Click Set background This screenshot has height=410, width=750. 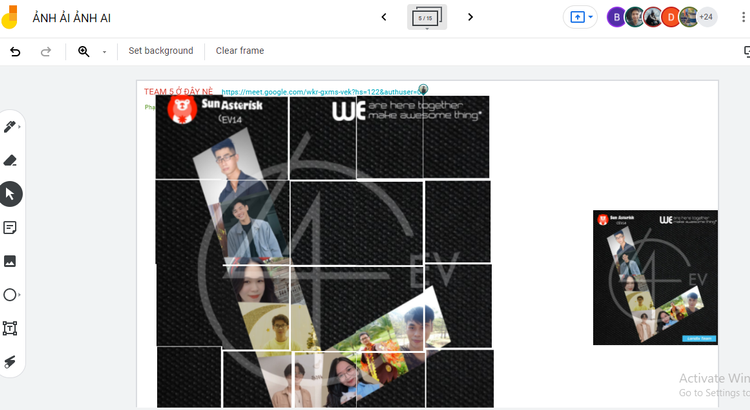[161, 51]
